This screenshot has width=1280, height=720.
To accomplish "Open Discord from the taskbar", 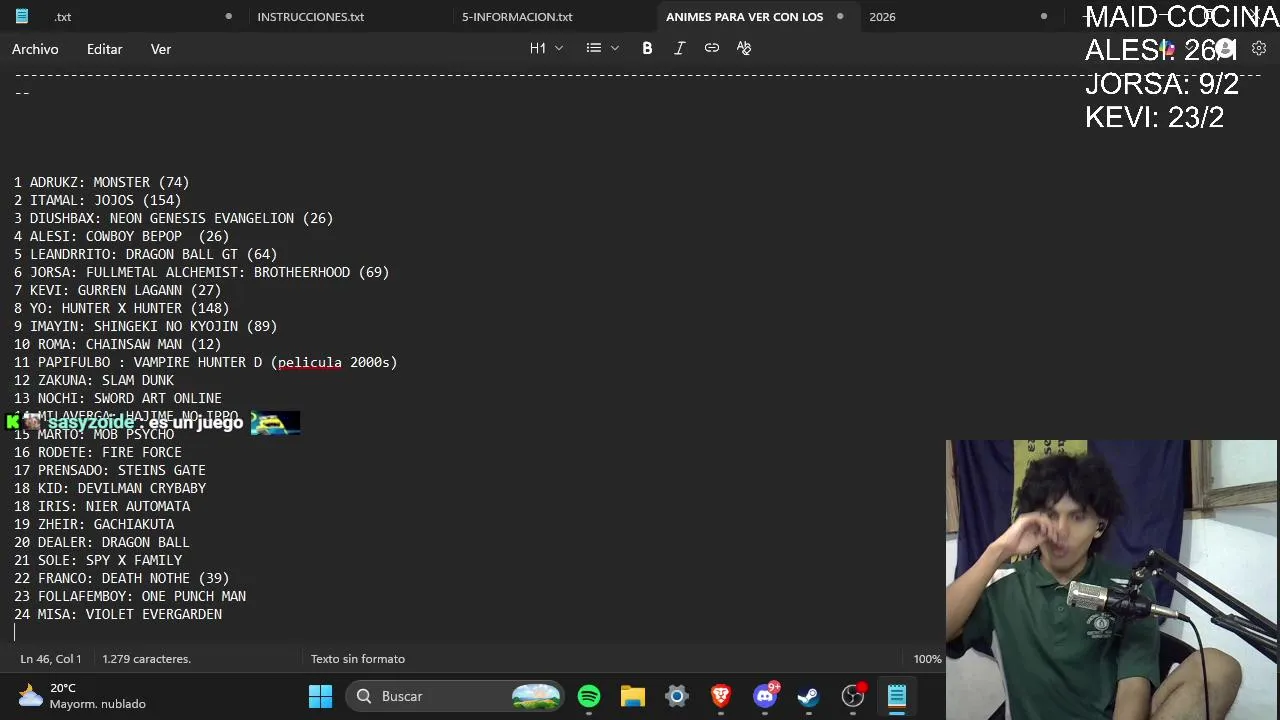I will 765,696.
